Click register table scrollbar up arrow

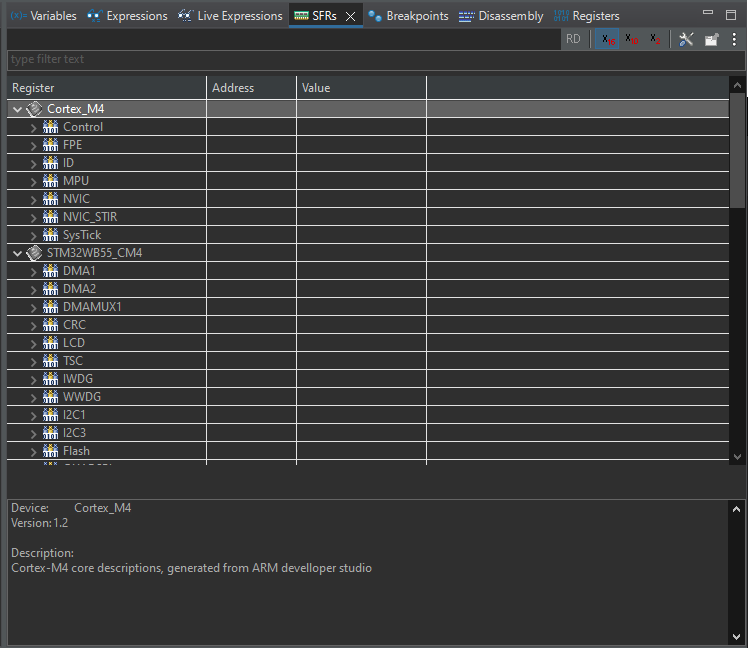click(x=737, y=85)
